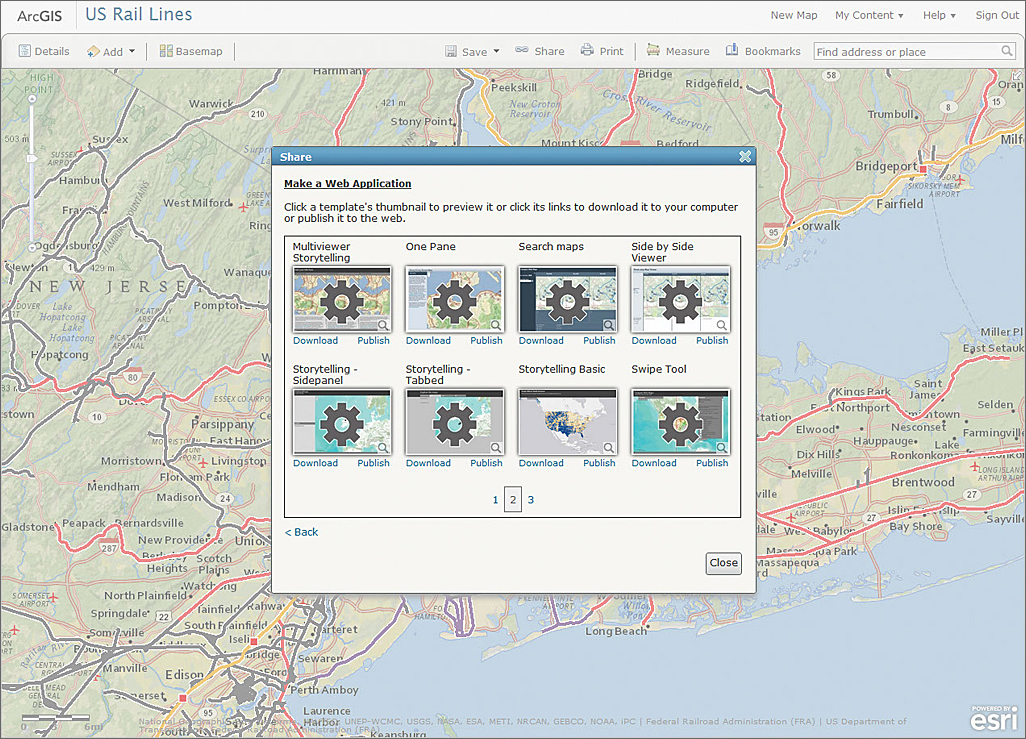Click the Back link

tap(302, 532)
